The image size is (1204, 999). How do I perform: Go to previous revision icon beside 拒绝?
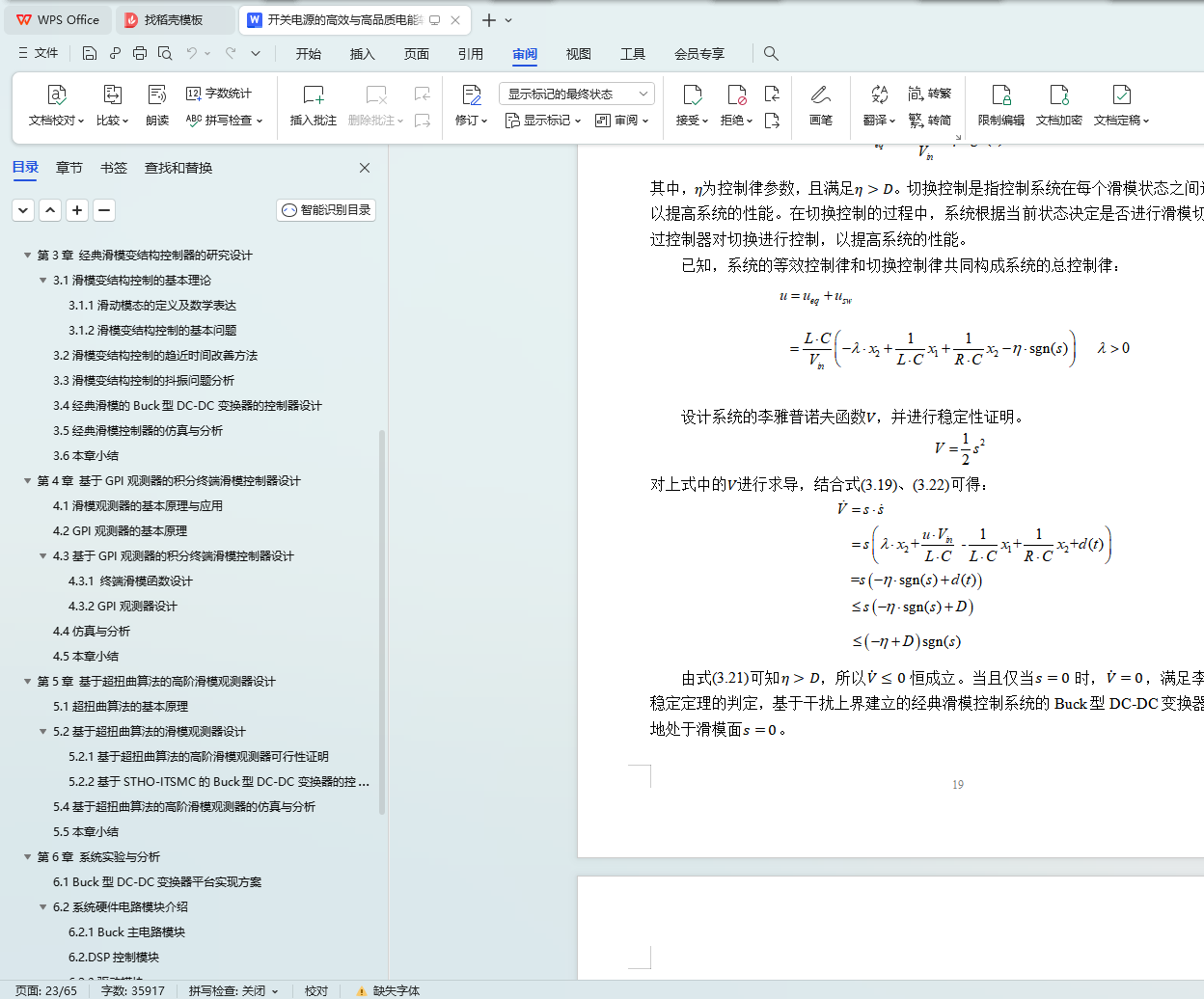point(772,94)
